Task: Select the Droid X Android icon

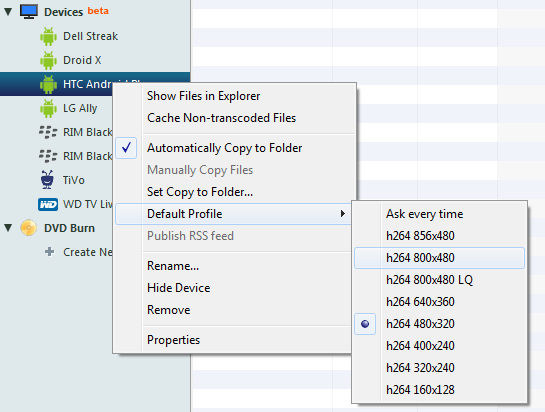Action: pos(48,60)
